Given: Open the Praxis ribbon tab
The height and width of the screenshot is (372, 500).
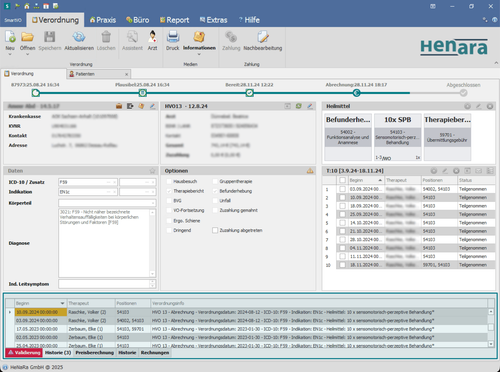Looking at the screenshot, I should 103,20.
